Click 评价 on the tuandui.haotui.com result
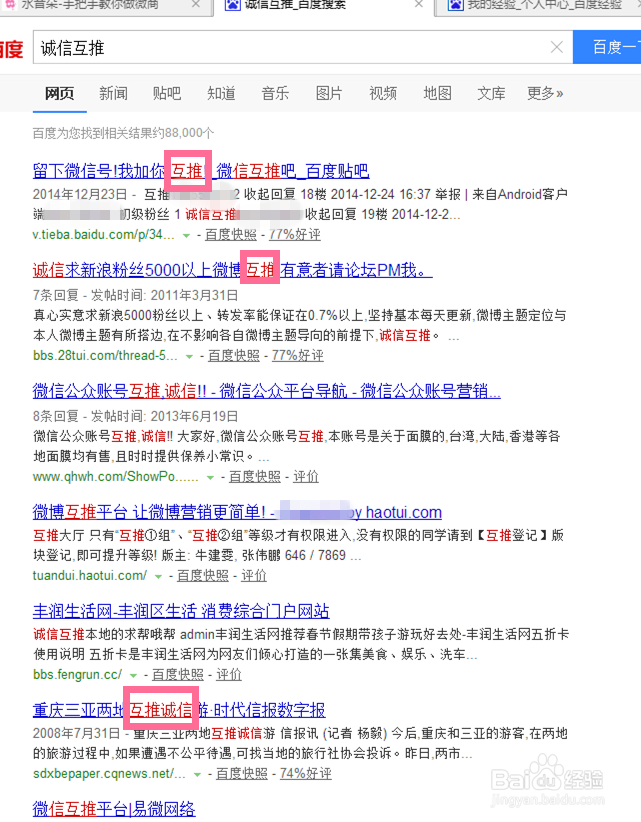 [254, 576]
